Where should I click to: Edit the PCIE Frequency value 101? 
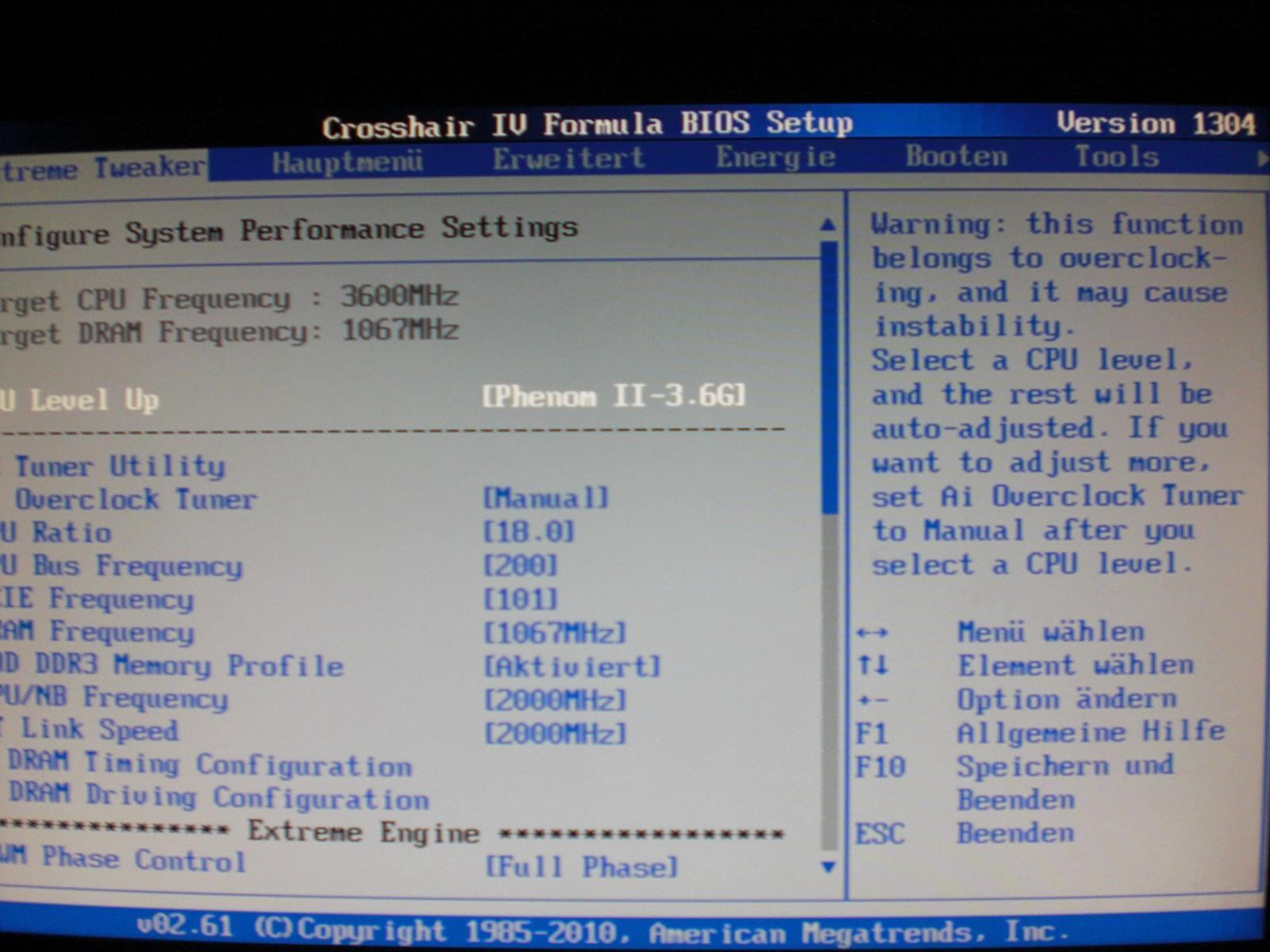pyautogui.click(x=521, y=599)
